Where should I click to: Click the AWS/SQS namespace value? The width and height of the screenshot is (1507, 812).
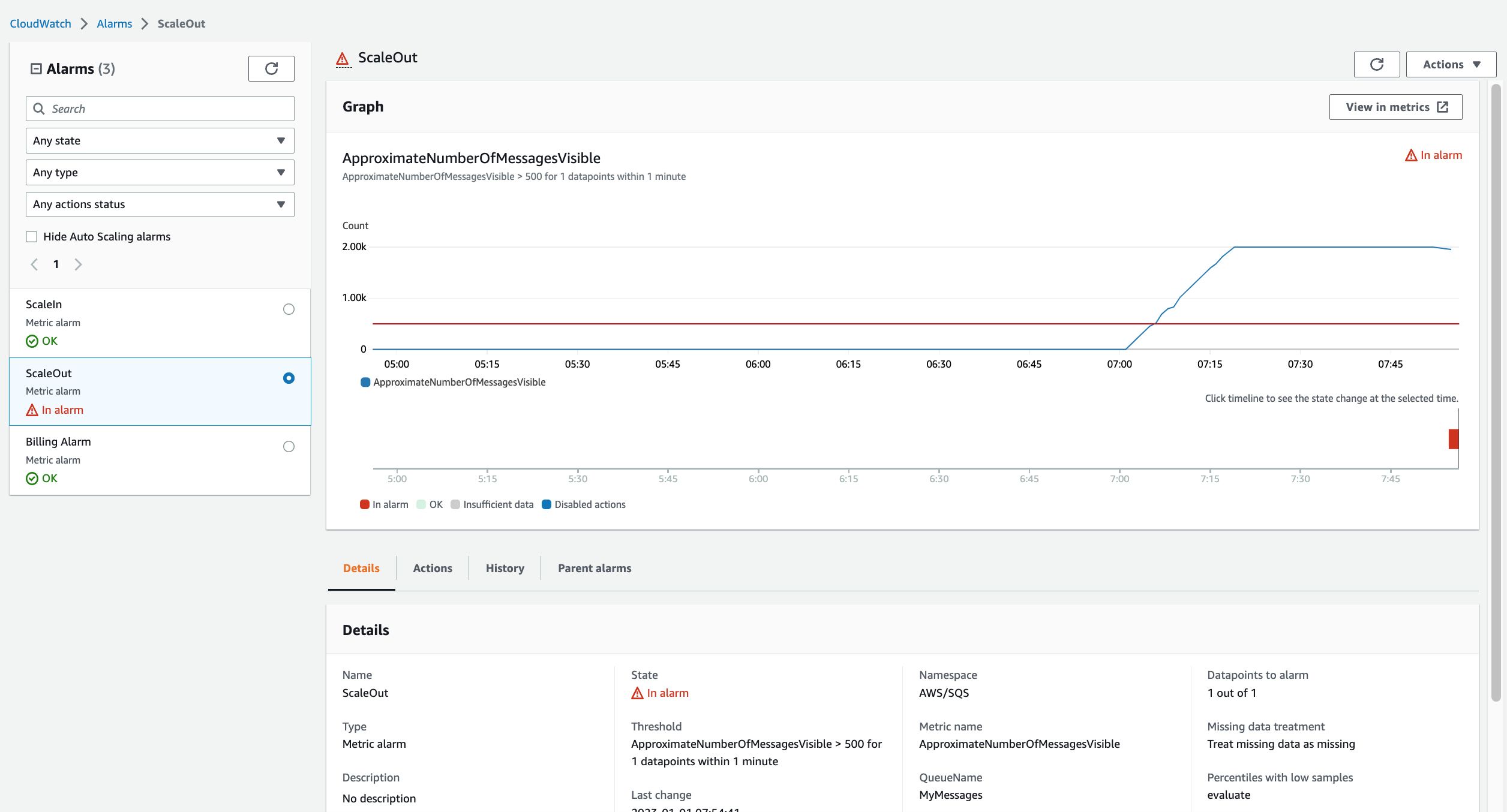pos(944,693)
